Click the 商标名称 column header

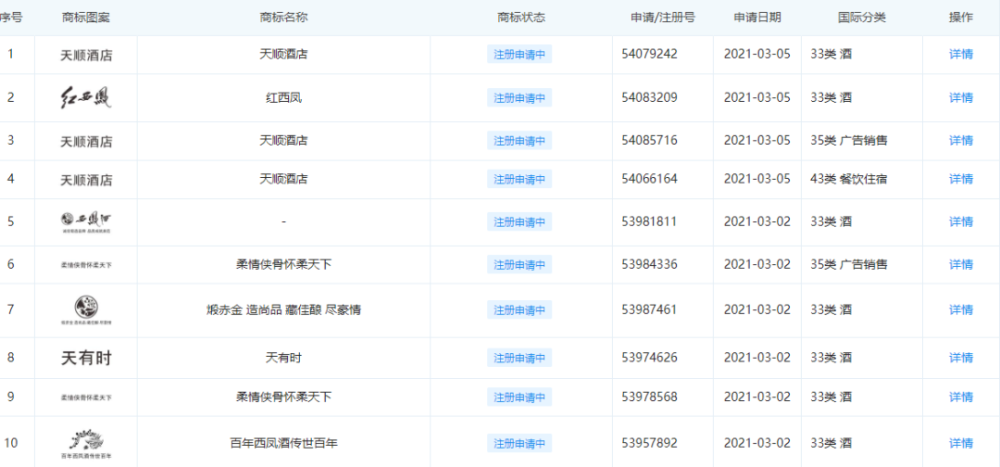click(x=284, y=17)
